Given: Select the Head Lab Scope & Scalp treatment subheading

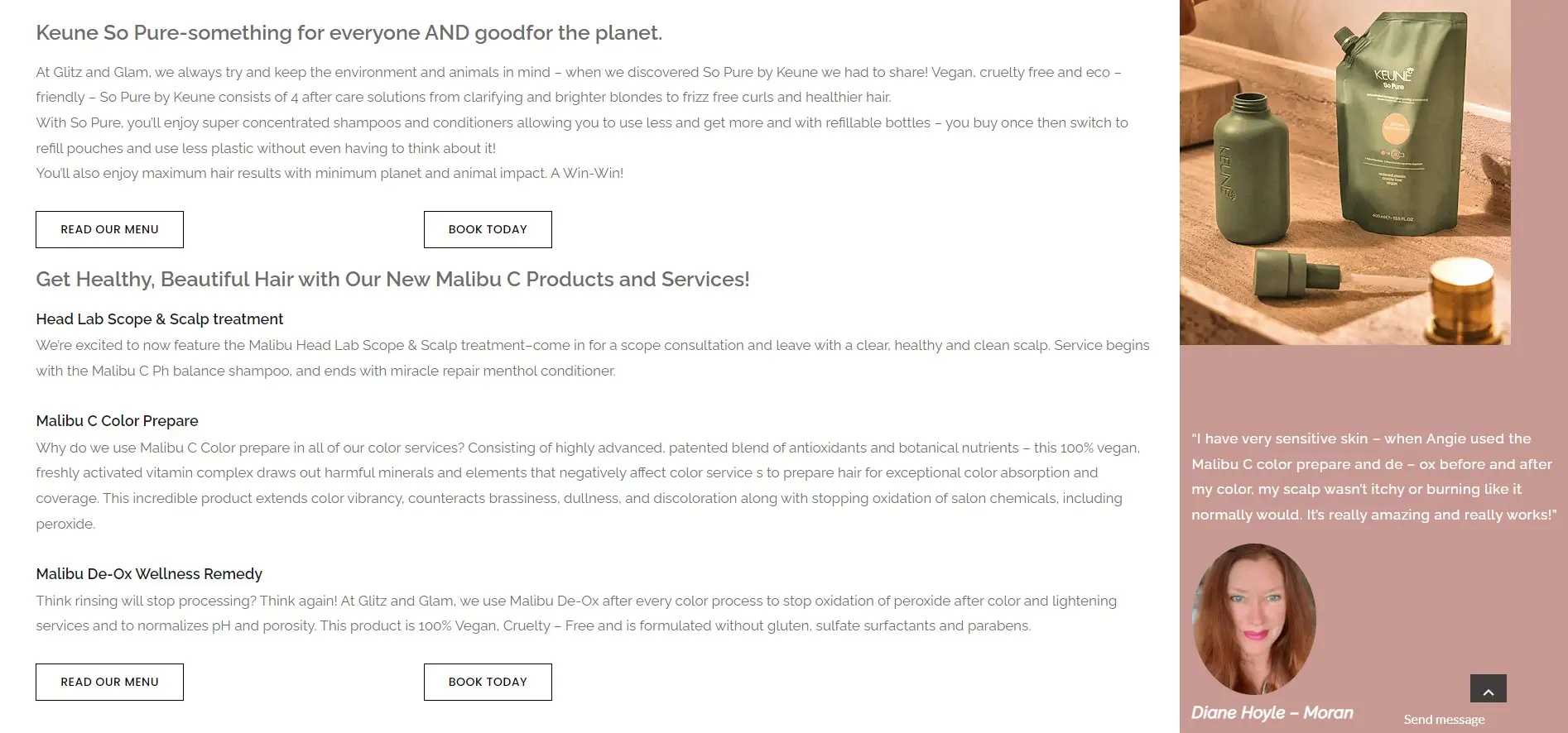Looking at the screenshot, I should (159, 319).
